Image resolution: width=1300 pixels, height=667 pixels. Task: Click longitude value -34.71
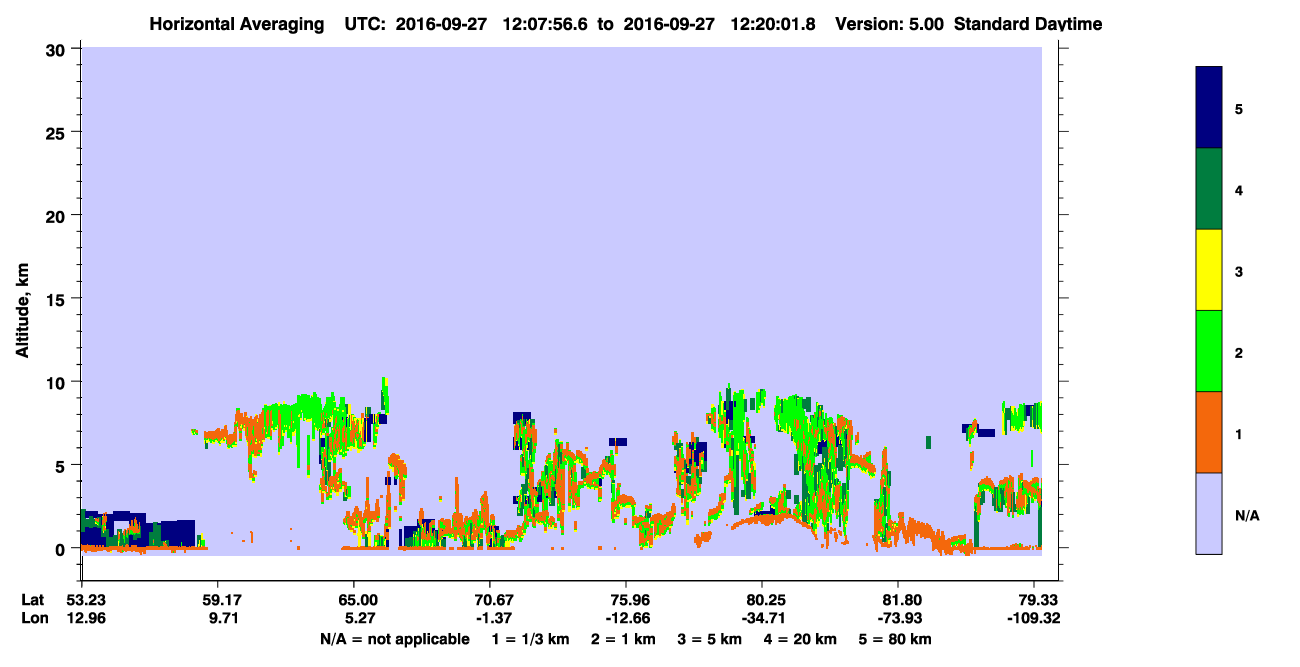(x=762, y=618)
